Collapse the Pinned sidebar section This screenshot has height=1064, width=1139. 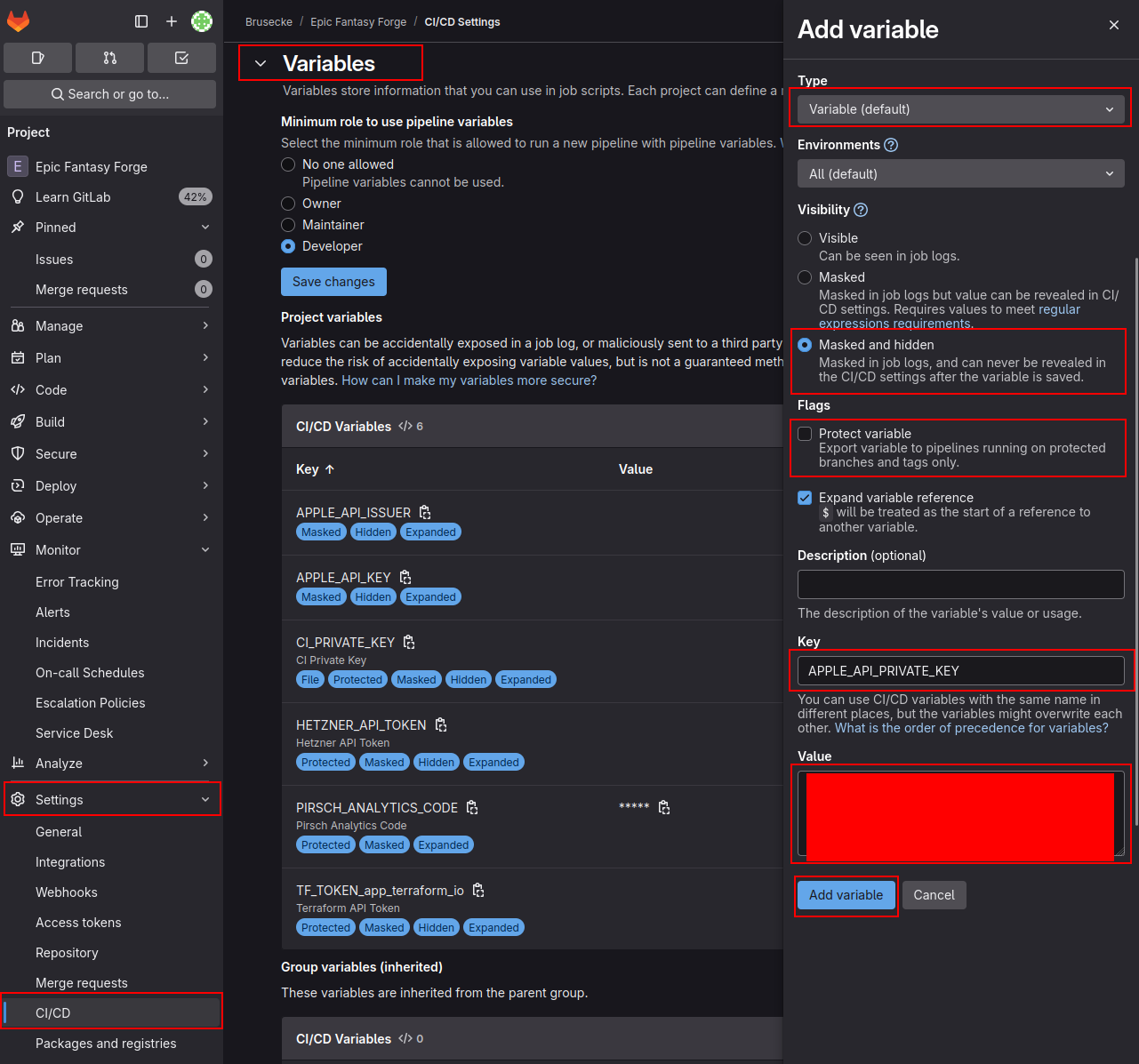click(110, 228)
